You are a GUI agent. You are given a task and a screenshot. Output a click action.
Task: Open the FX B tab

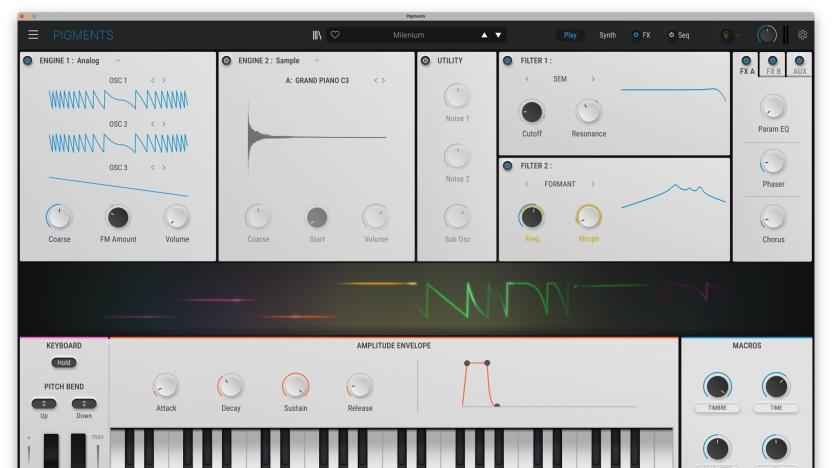pos(772,66)
